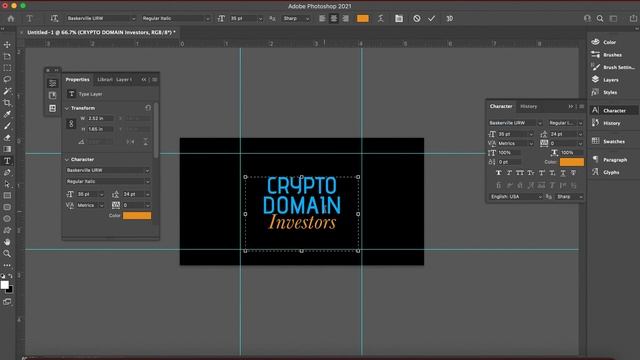The image size is (640, 360).
Task: Open the search icon in options bar
Action: (600, 18)
